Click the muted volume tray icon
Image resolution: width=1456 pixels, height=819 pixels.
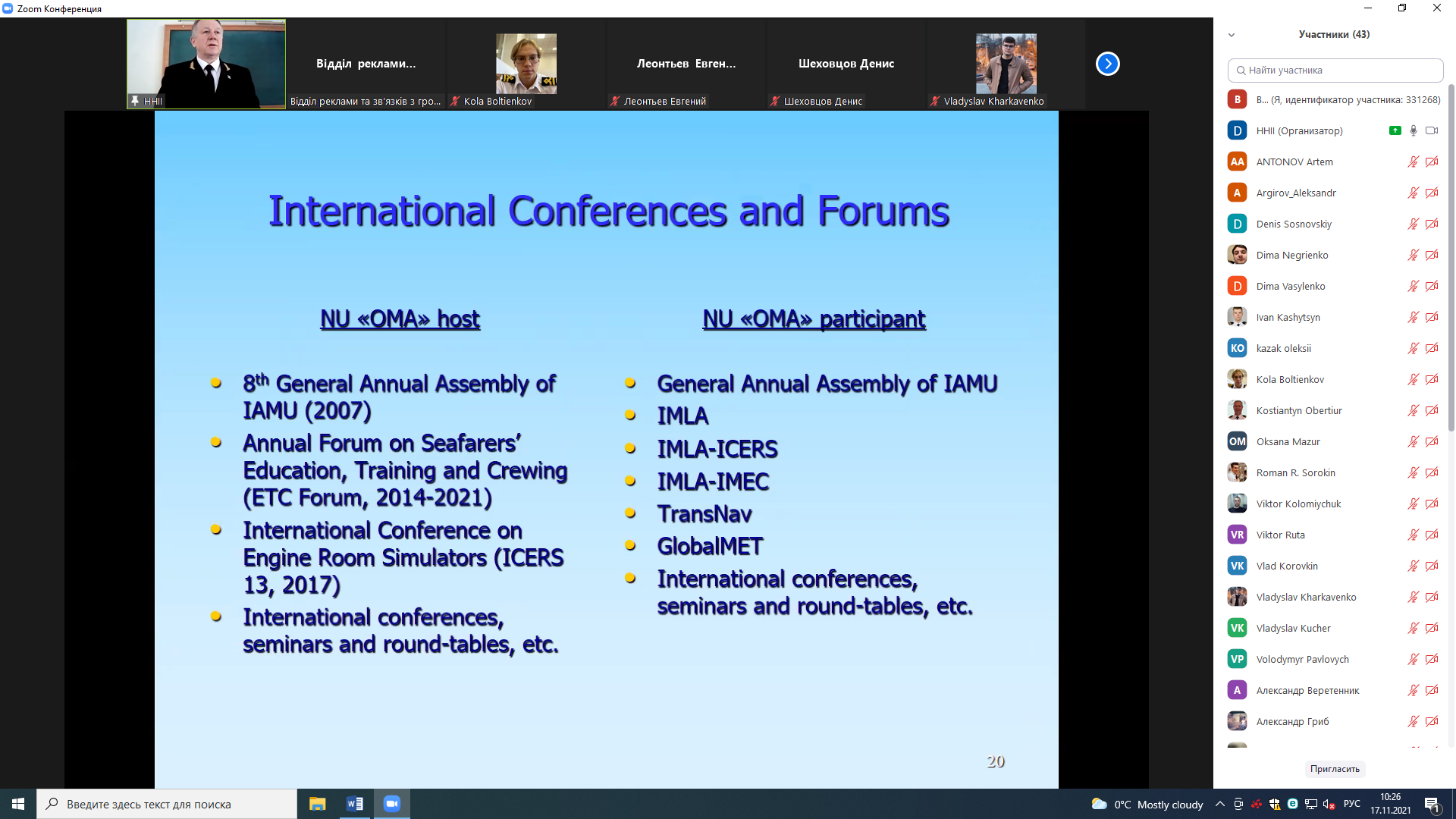point(1329,804)
